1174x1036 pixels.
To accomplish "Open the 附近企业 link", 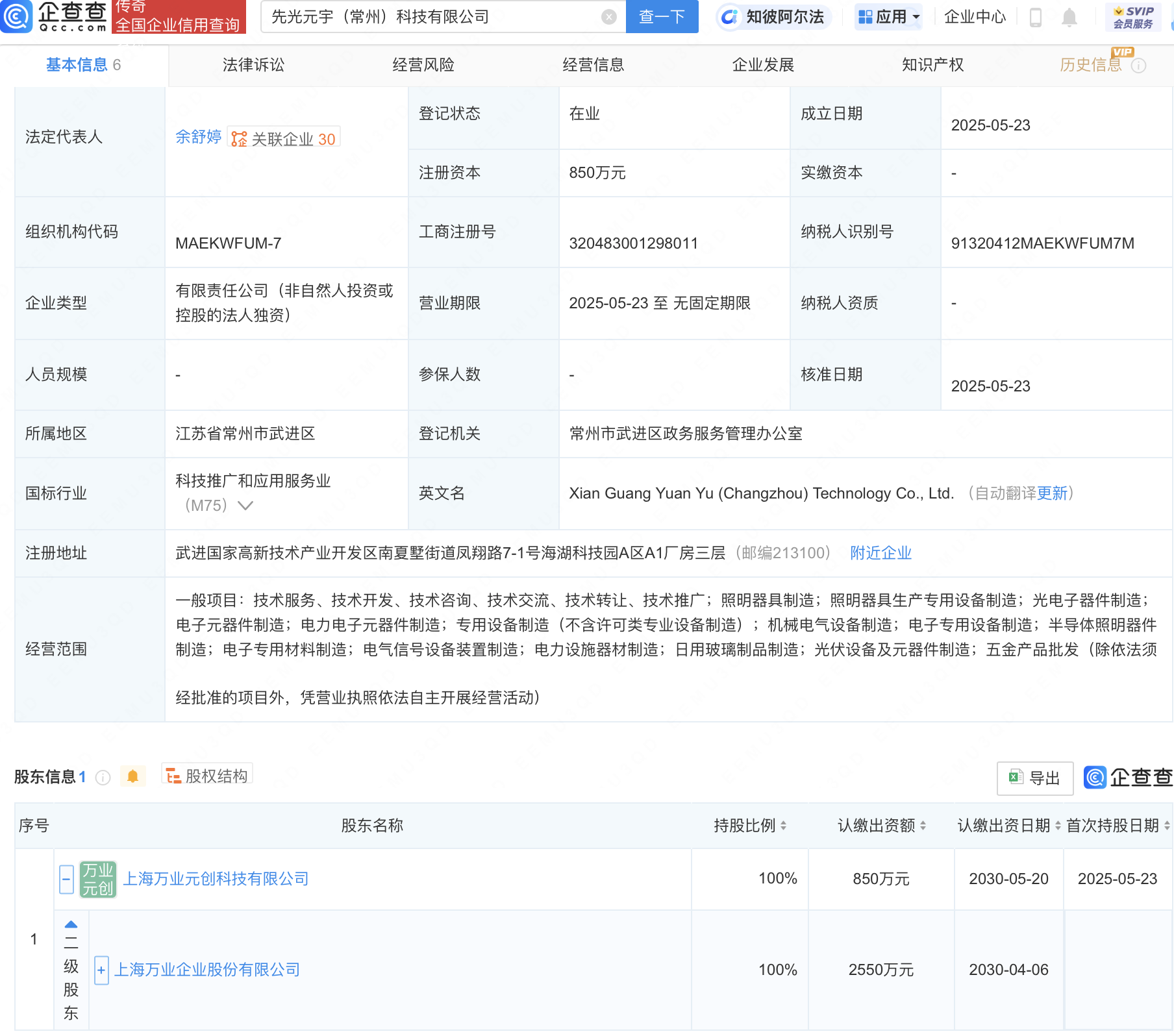I will [880, 553].
